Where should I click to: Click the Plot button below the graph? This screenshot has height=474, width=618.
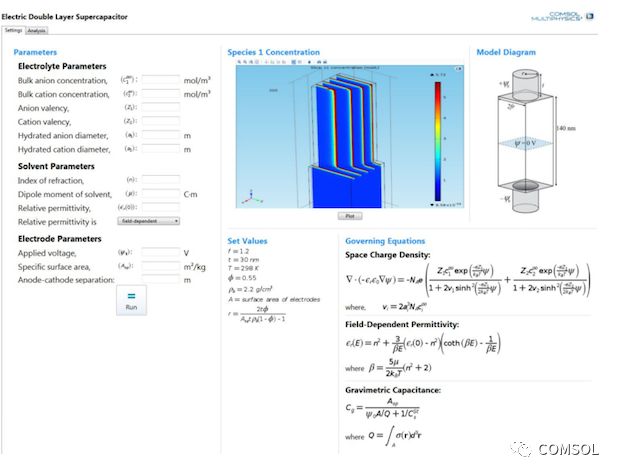(350, 216)
